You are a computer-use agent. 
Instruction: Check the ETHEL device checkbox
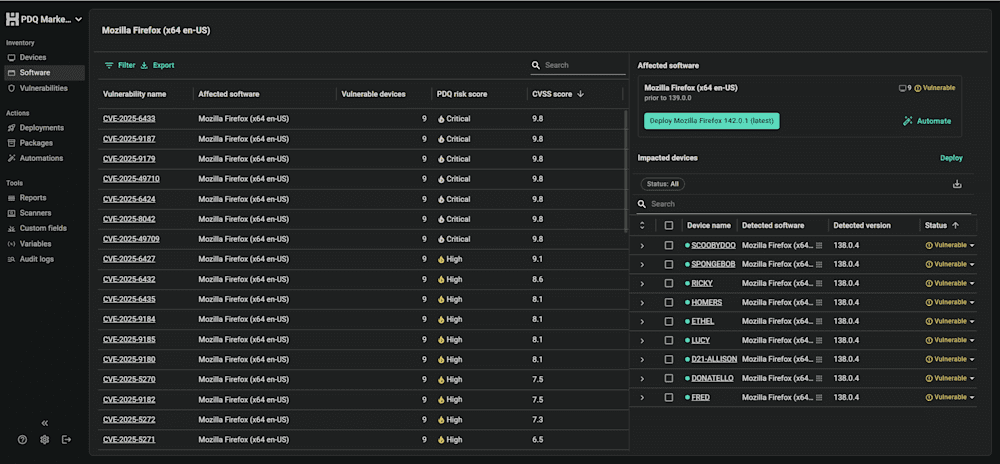pyautogui.click(x=668, y=321)
